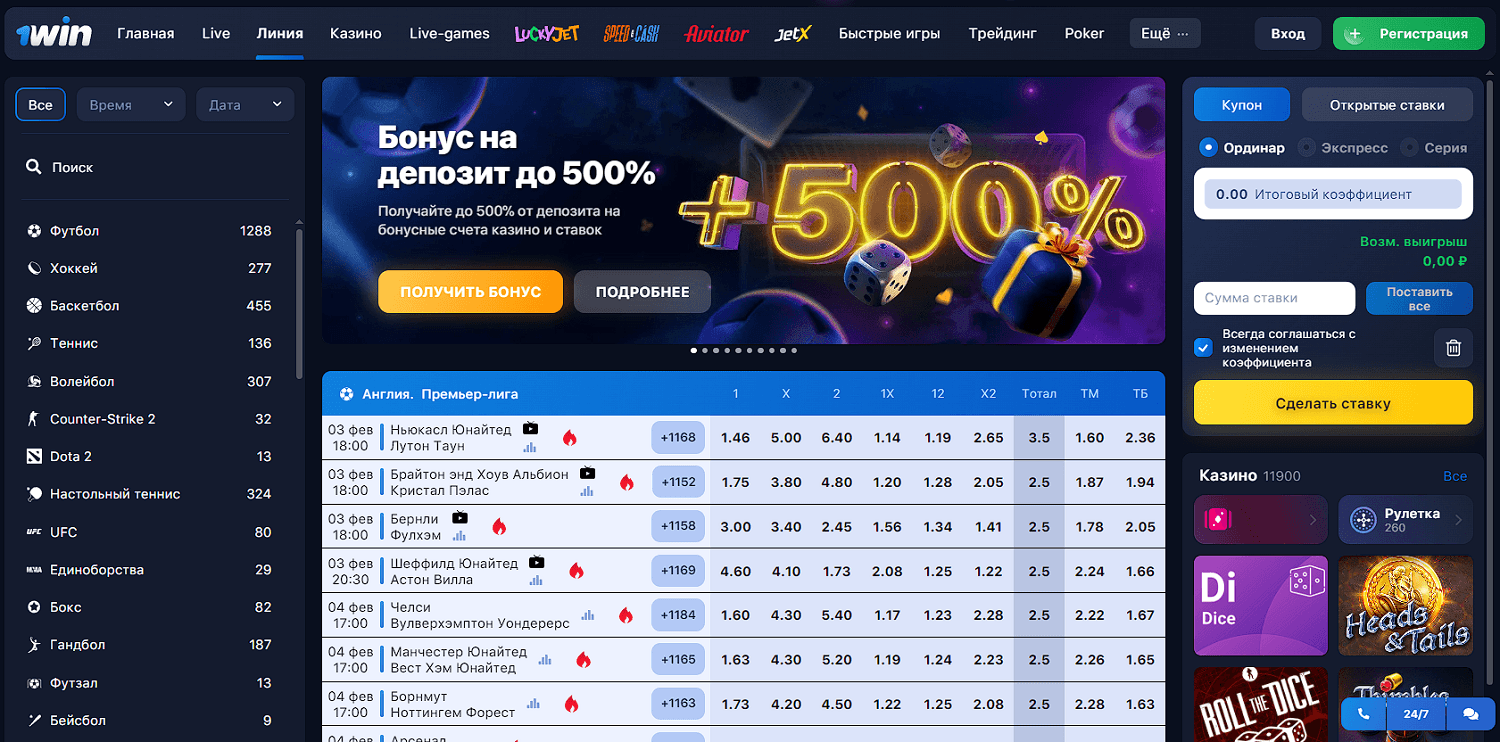The height and width of the screenshot is (742, 1500).
Task: Select the Серия bet type radio
Action: pos(1410,148)
